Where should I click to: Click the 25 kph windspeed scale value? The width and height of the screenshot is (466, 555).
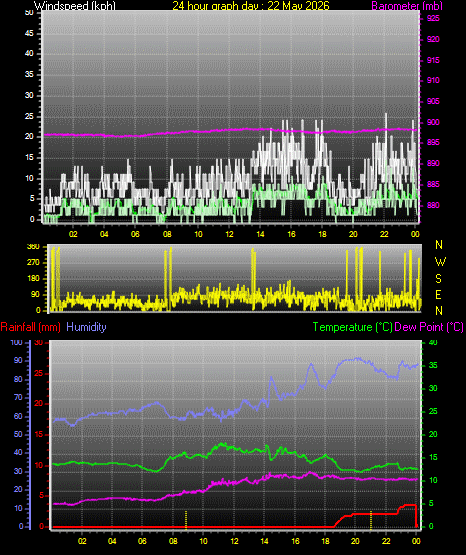29,116
